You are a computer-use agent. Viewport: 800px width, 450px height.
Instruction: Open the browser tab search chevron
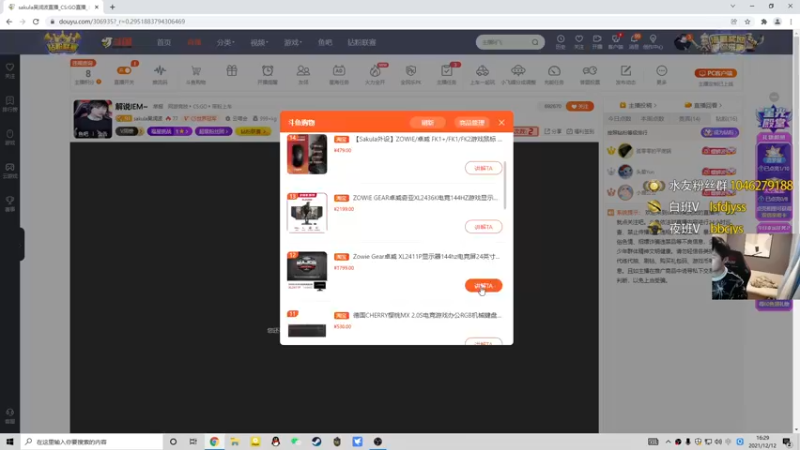[733, 6]
